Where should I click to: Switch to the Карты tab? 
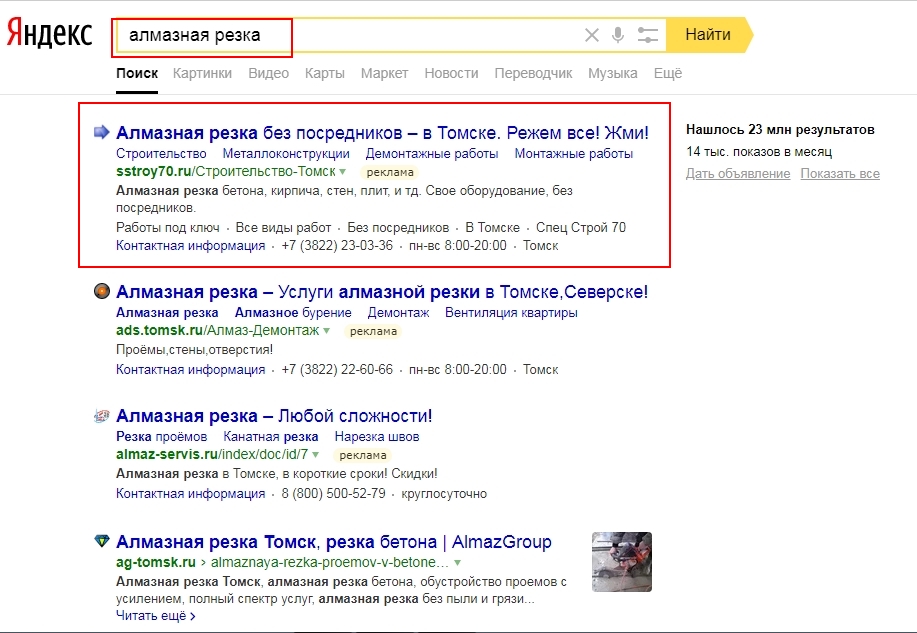click(325, 73)
